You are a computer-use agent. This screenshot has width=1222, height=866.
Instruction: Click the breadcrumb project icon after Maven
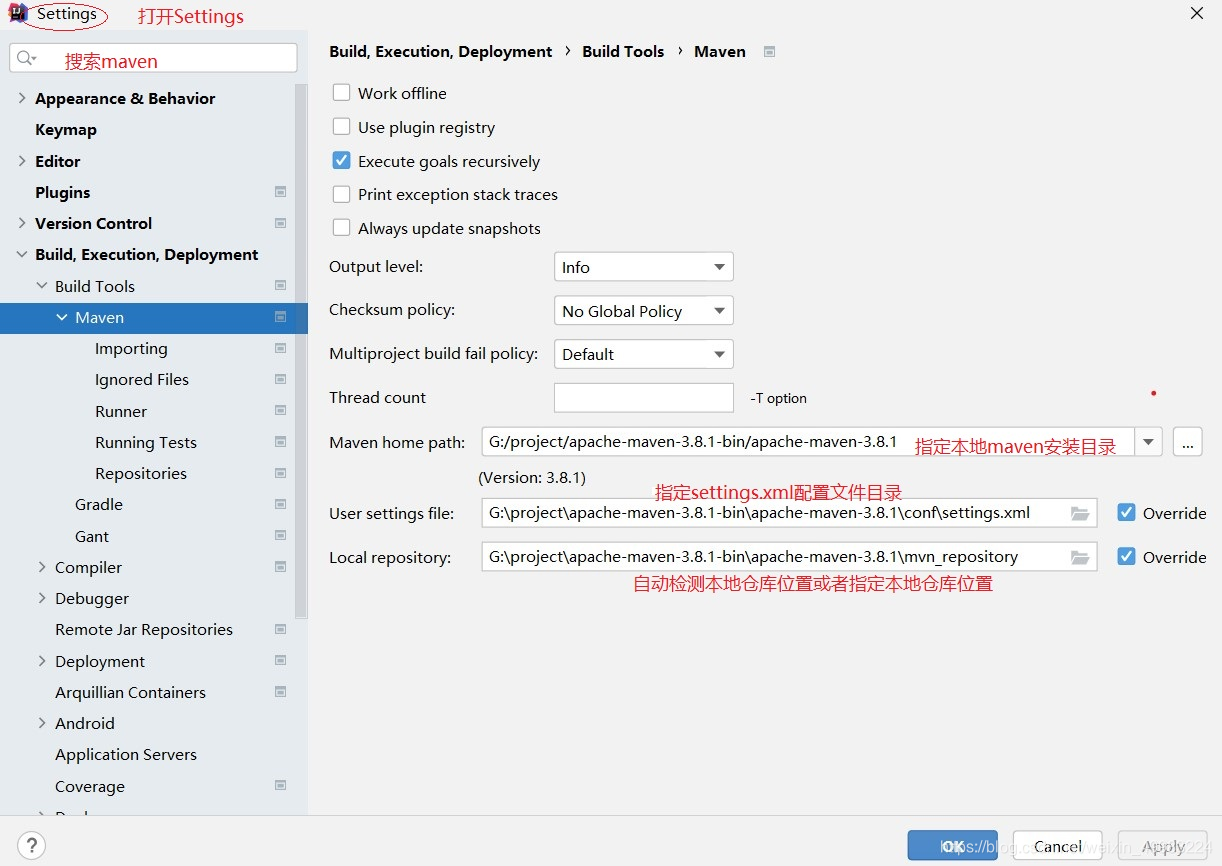(x=769, y=52)
